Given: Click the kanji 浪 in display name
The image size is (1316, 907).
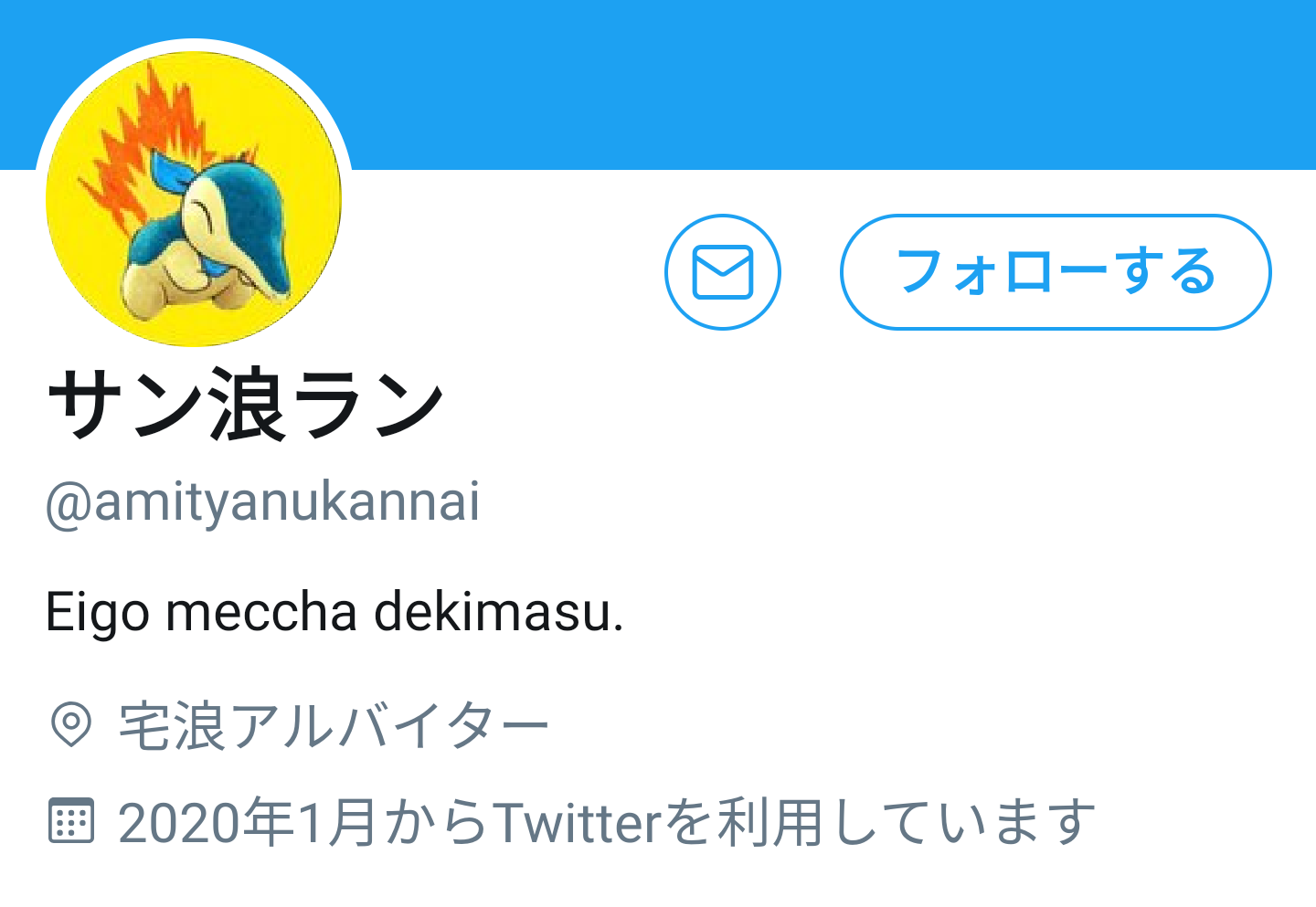Looking at the screenshot, I should (x=247, y=404).
